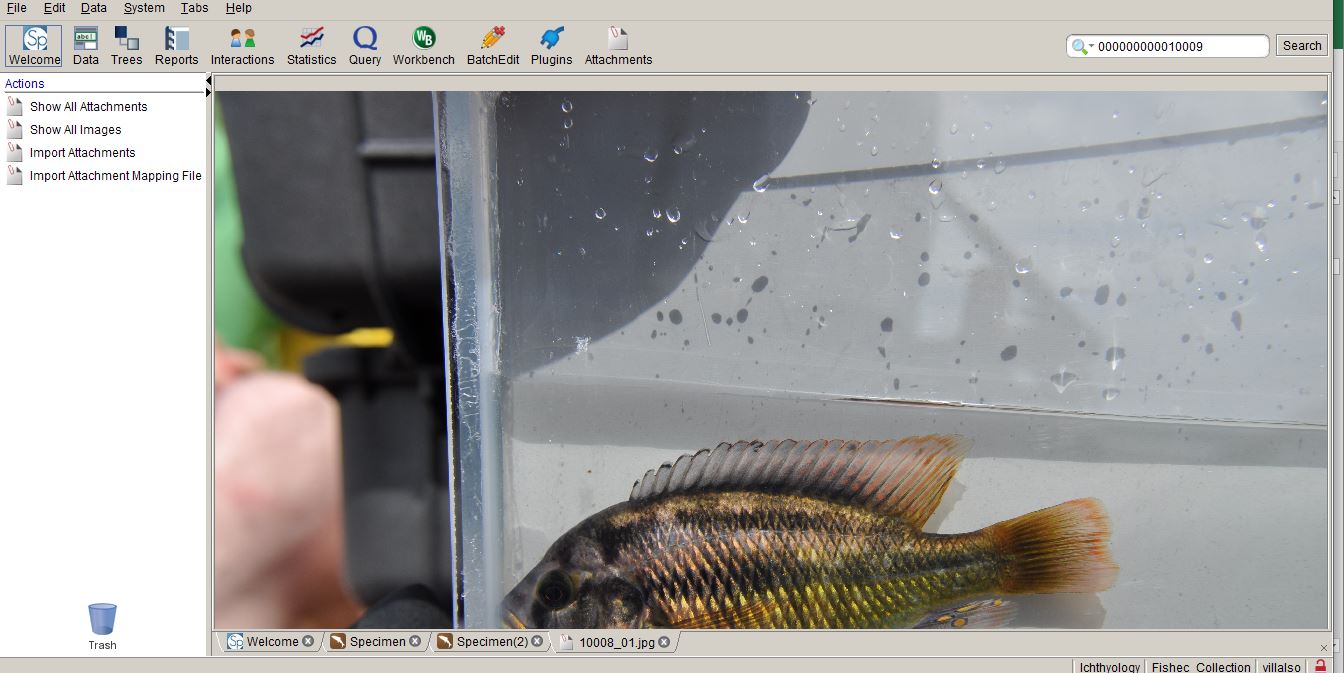The height and width of the screenshot is (673, 1344).
Task: Open the System menu
Action: tap(144, 8)
